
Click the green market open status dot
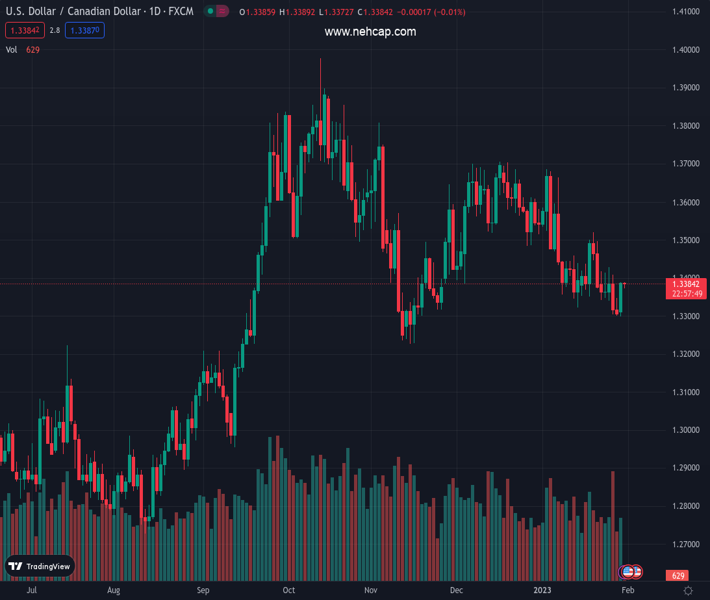(209, 12)
